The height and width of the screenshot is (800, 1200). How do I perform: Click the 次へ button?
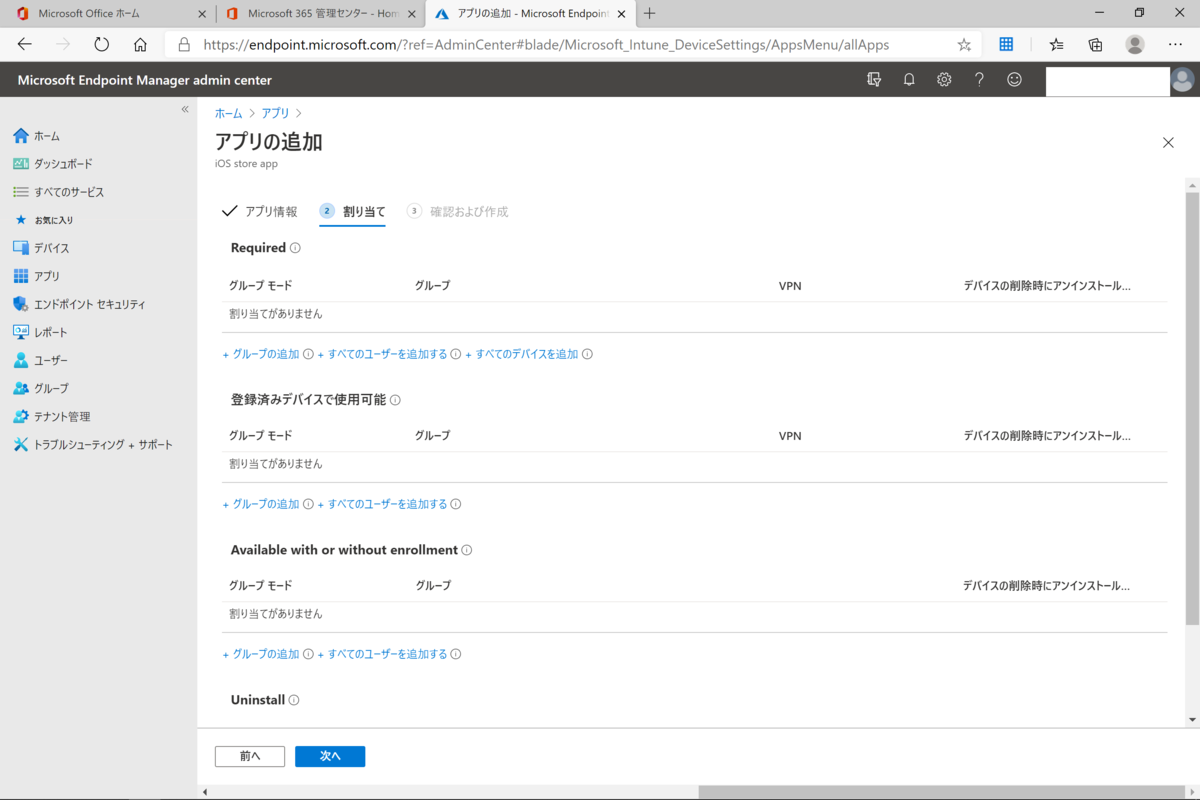click(x=330, y=756)
